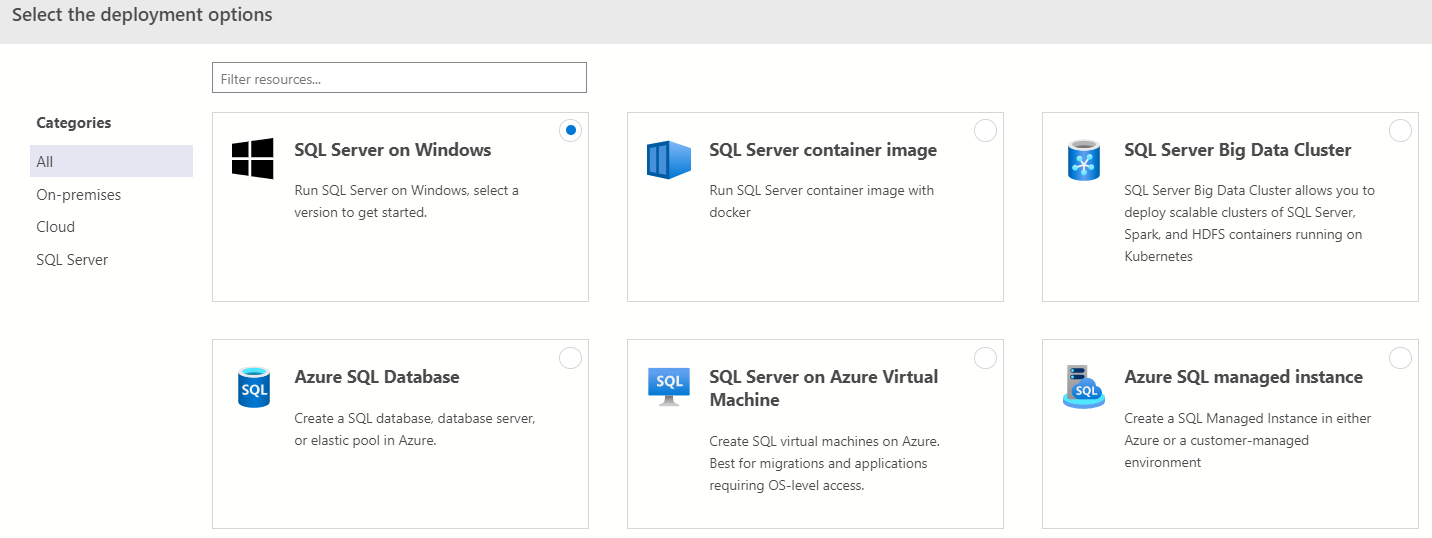This screenshot has width=1432, height=538.
Task: Filter by the On-premises category
Action: 78,195
